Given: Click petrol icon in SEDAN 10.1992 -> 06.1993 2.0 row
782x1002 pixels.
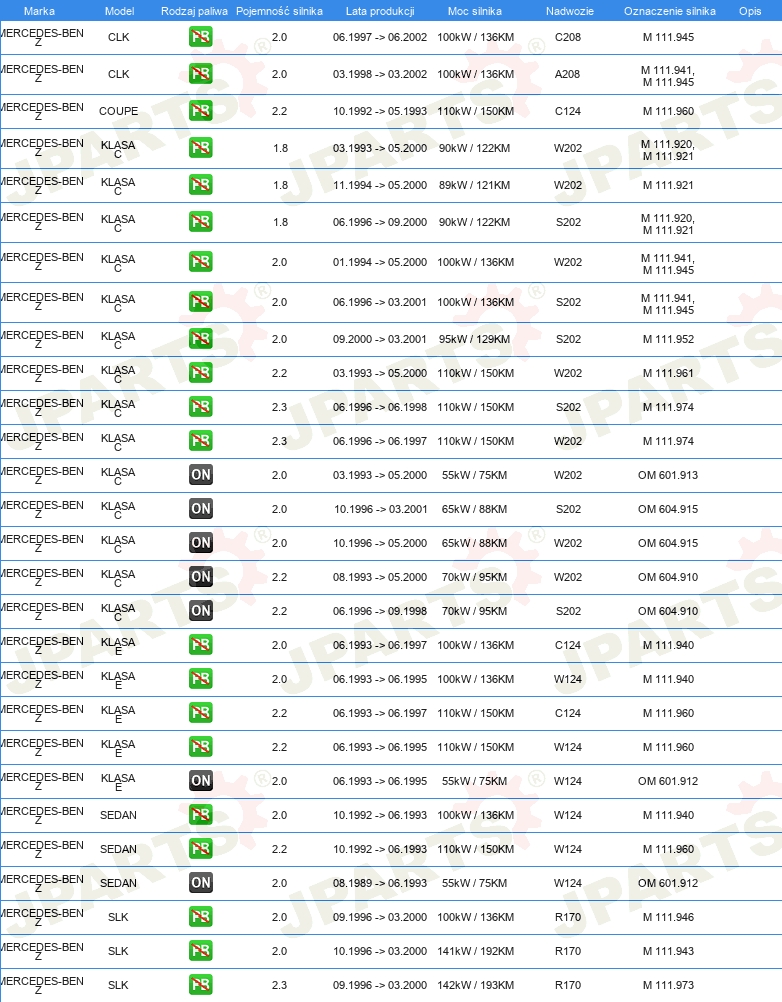Looking at the screenshot, I should pos(201,815).
